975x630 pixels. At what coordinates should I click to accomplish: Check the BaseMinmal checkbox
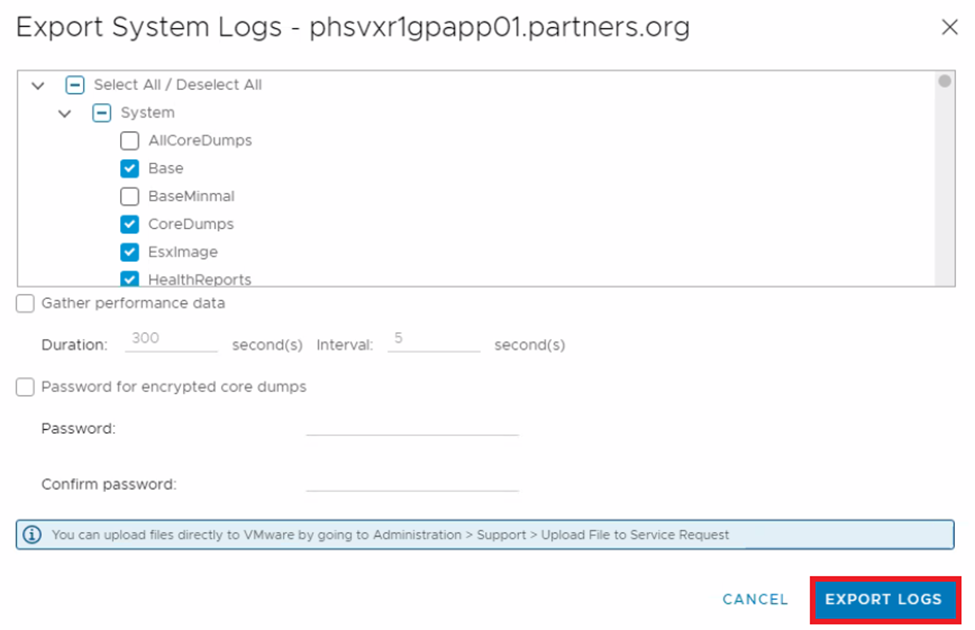click(x=129, y=197)
